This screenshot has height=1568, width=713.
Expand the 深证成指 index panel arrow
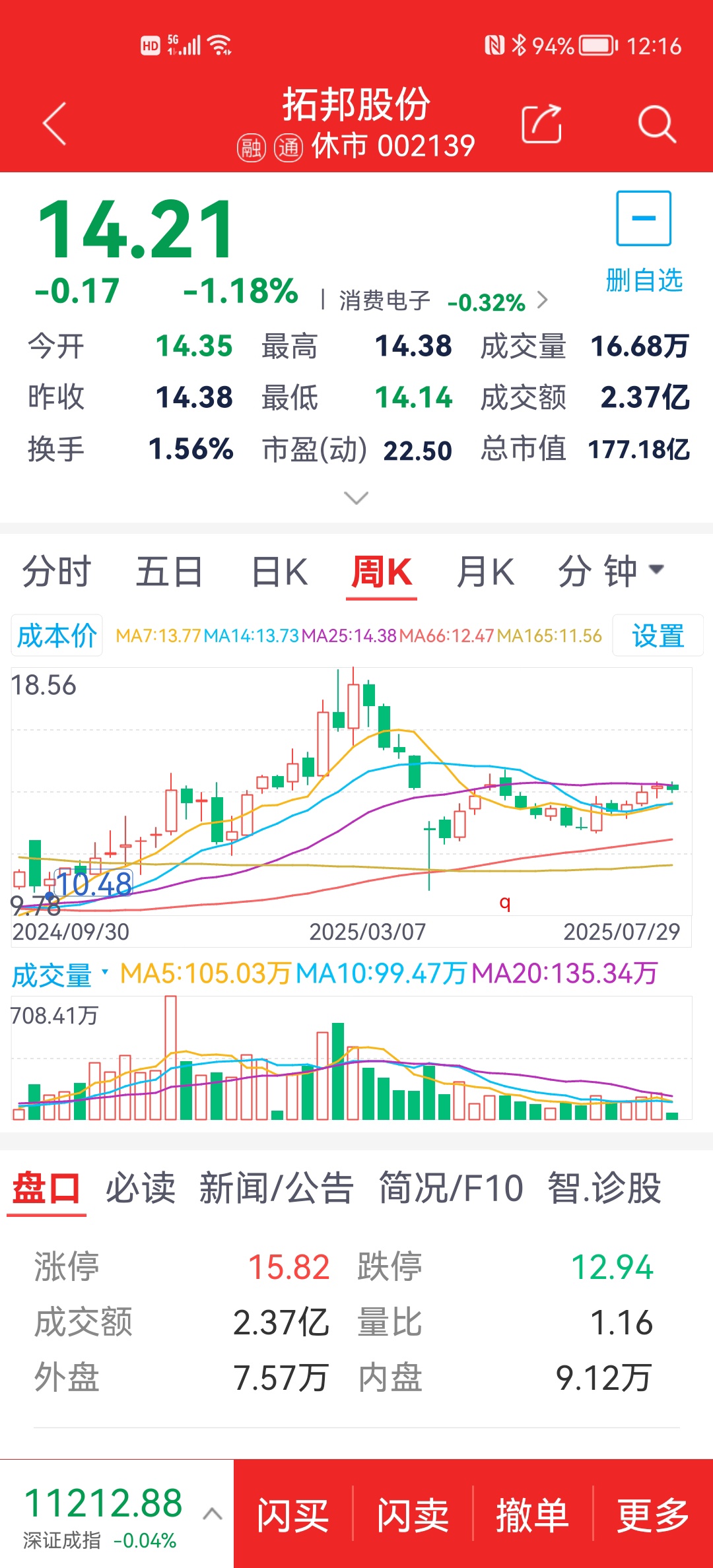coord(212,1513)
